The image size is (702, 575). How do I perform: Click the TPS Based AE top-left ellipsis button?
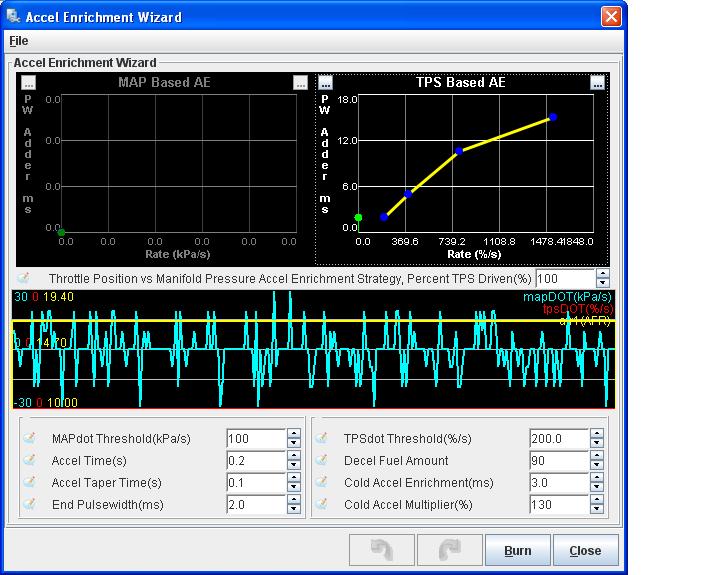click(x=325, y=83)
